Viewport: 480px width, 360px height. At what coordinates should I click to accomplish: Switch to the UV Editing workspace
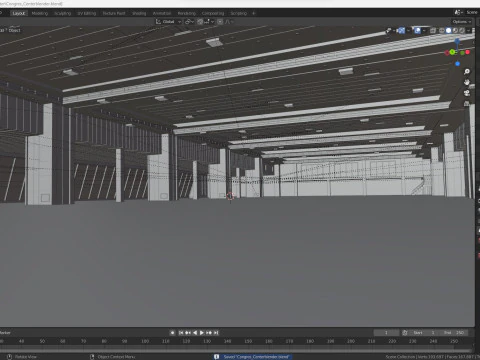[87, 13]
